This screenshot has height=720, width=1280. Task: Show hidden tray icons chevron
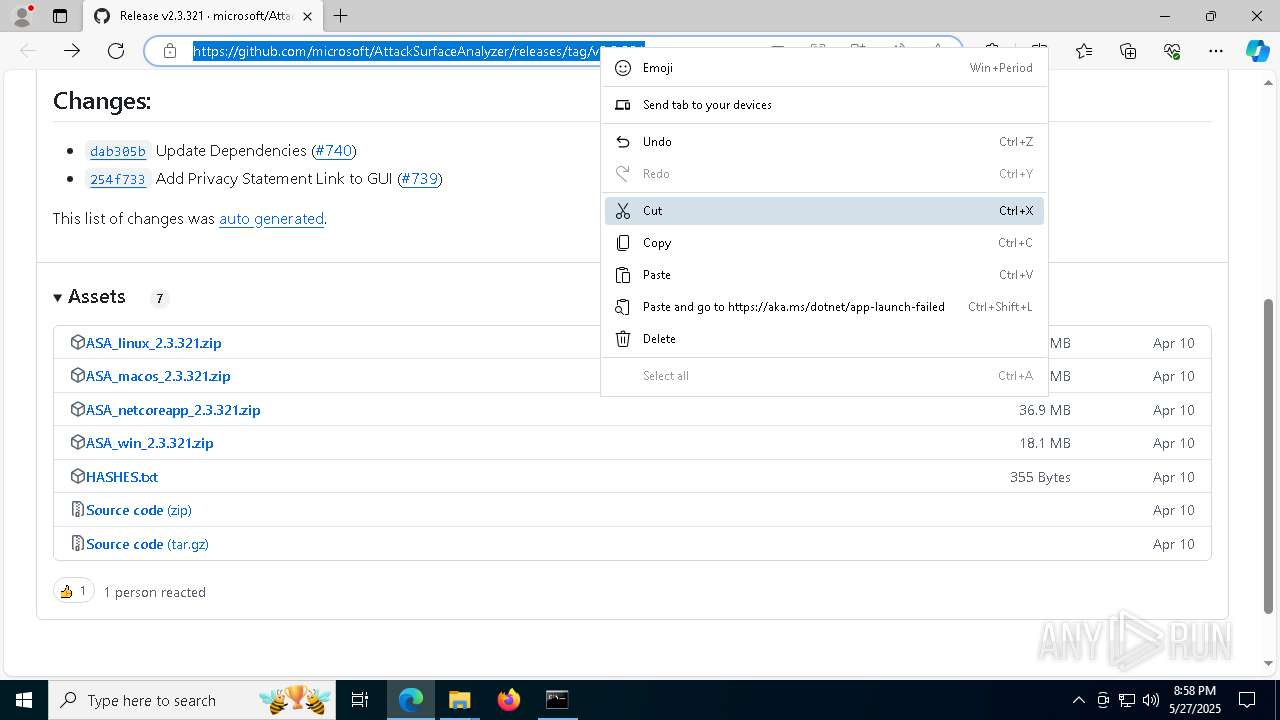[1078, 700]
